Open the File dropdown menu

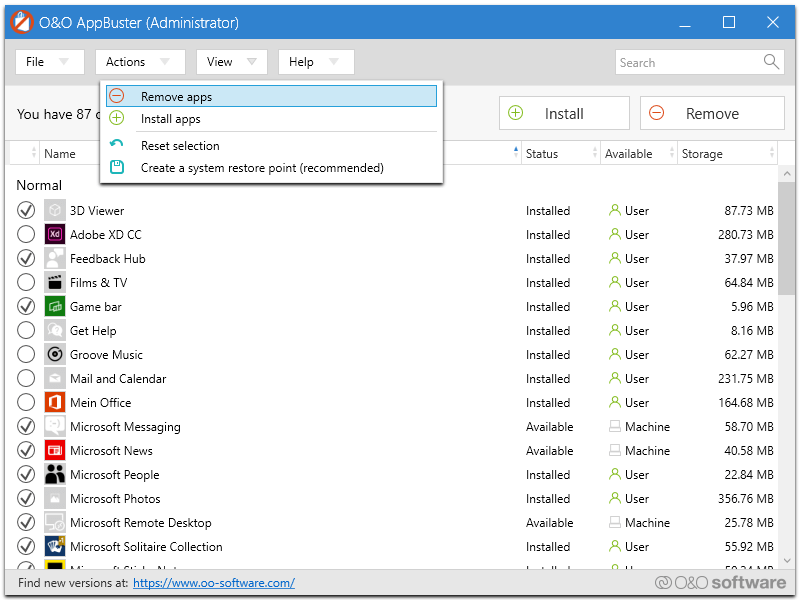48,62
